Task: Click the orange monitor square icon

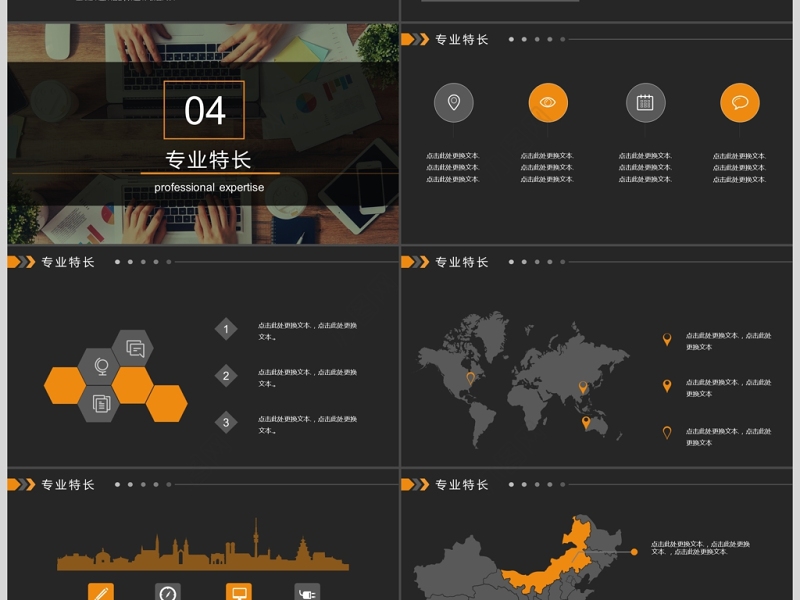Action: (x=238, y=592)
